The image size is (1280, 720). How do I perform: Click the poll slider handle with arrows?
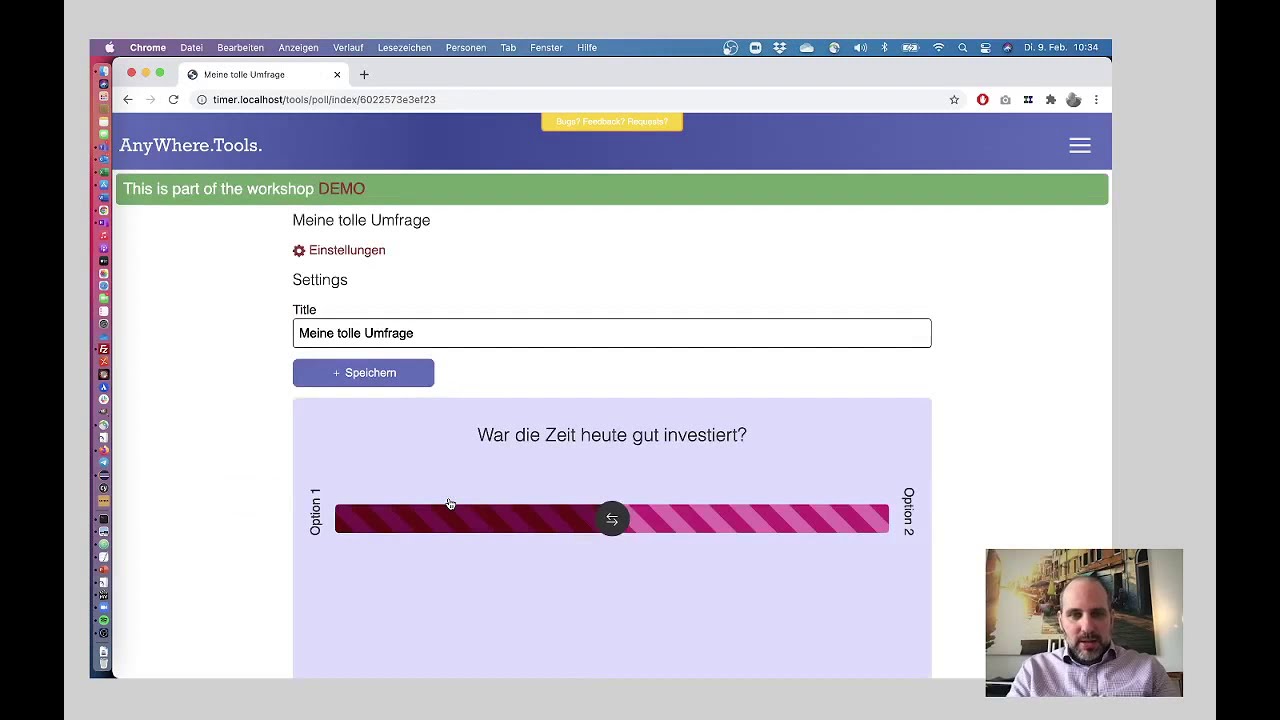point(612,519)
